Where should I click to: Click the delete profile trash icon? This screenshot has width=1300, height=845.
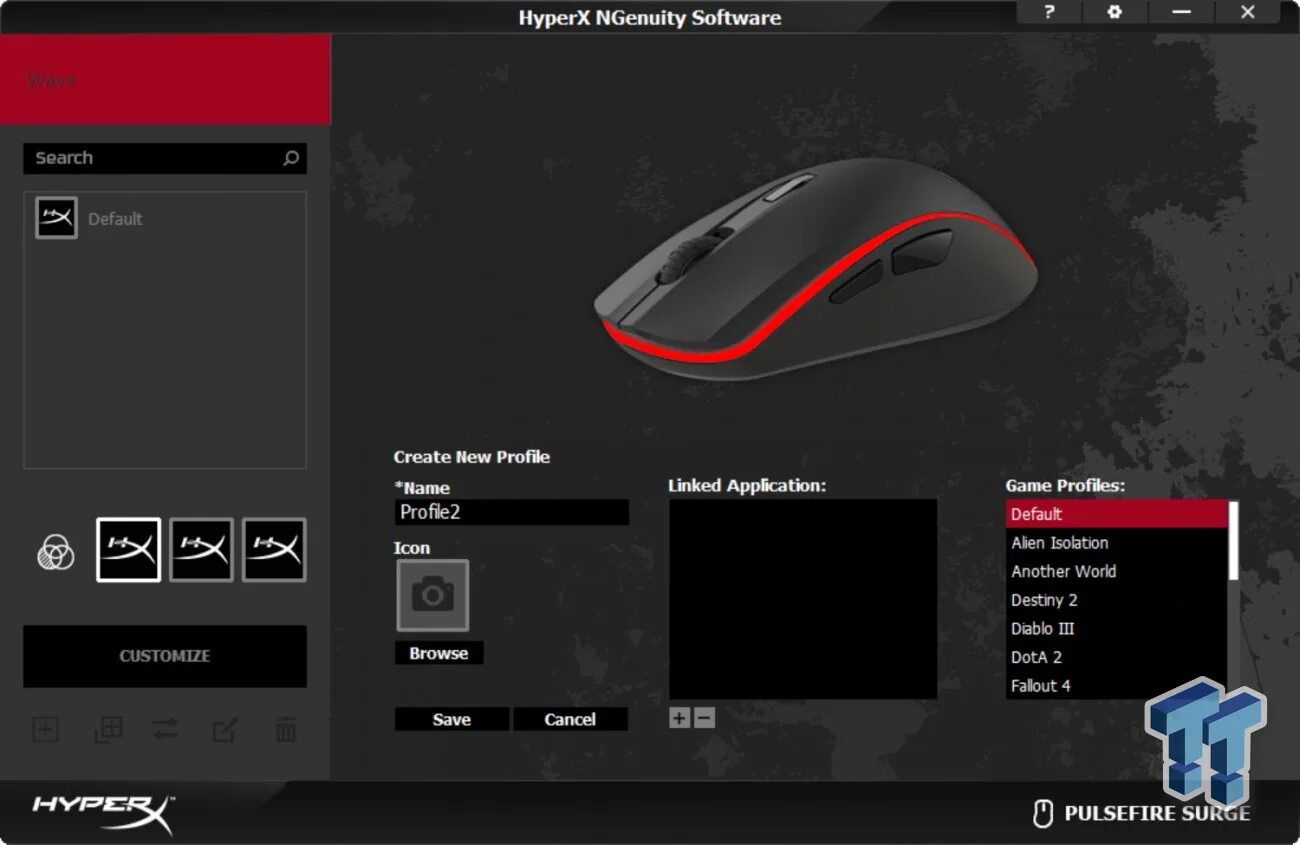pos(286,729)
